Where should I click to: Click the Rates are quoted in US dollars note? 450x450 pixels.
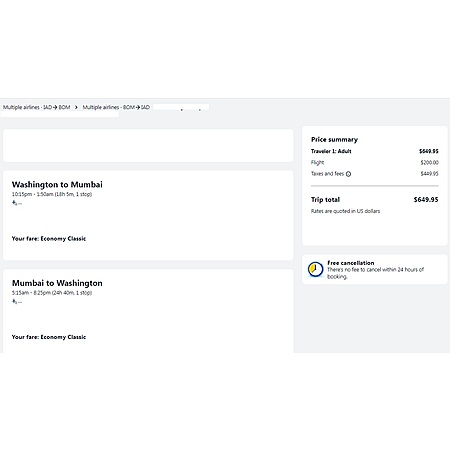point(345,211)
